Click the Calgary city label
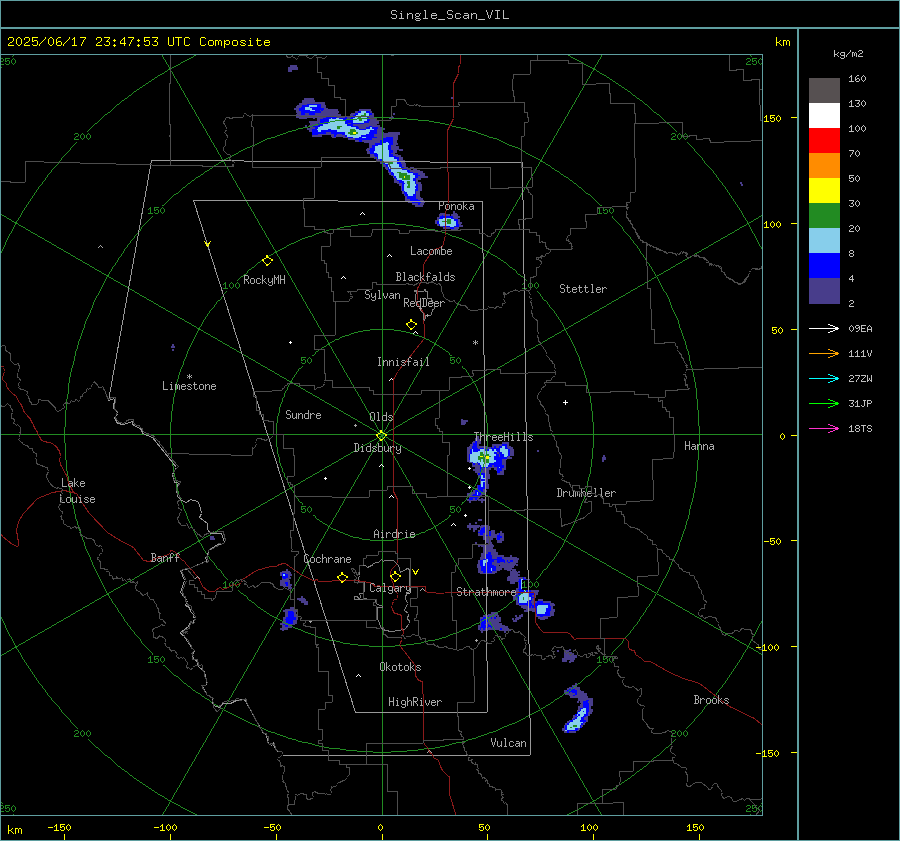The height and width of the screenshot is (841, 900). point(390,588)
